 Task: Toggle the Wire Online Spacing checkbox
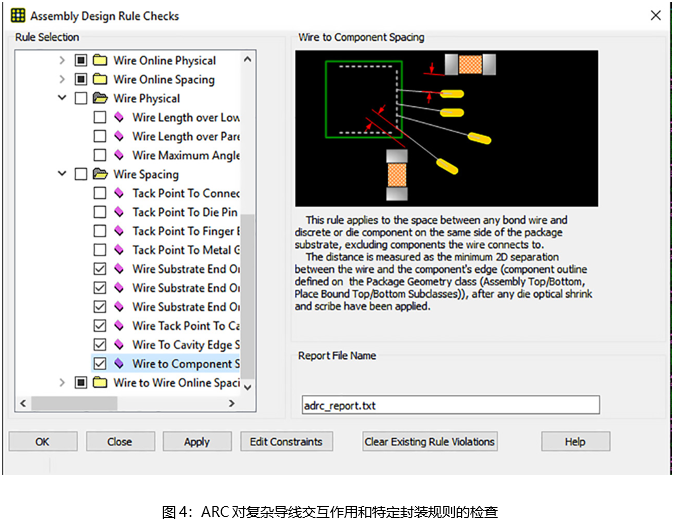81,79
